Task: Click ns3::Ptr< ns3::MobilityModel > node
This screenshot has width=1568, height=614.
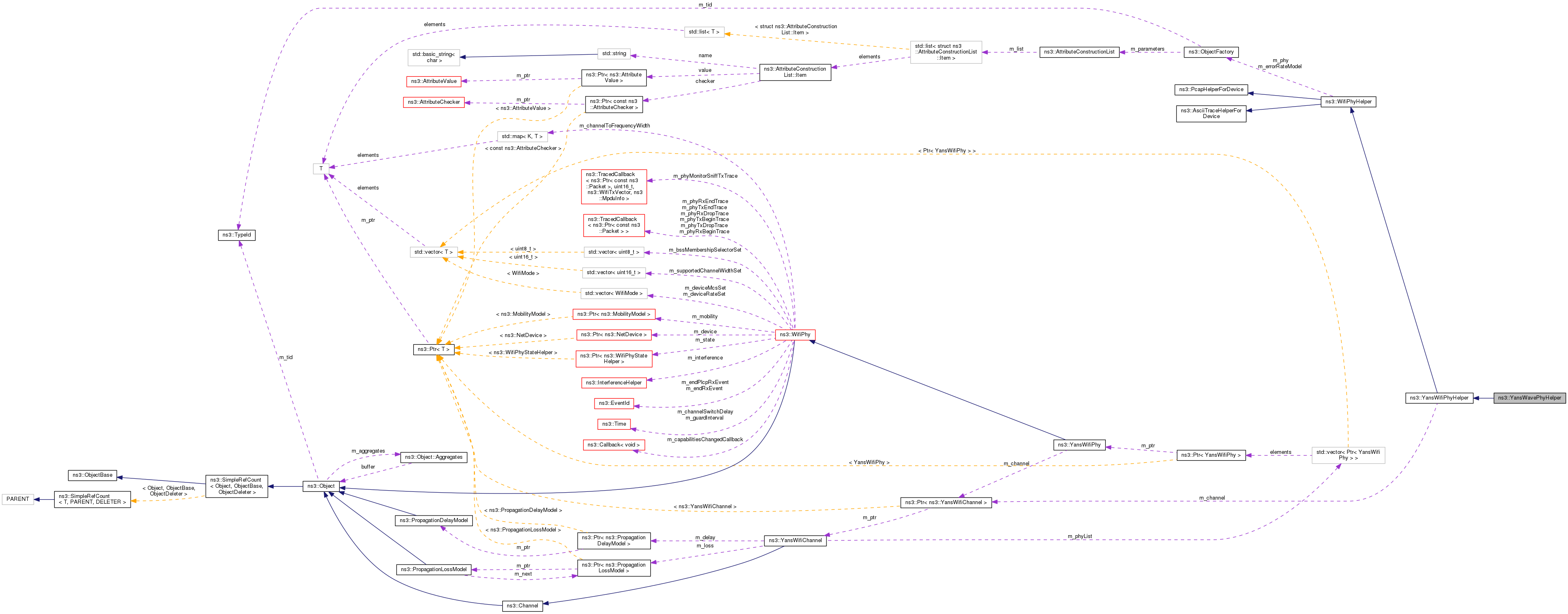Action: click(x=614, y=314)
